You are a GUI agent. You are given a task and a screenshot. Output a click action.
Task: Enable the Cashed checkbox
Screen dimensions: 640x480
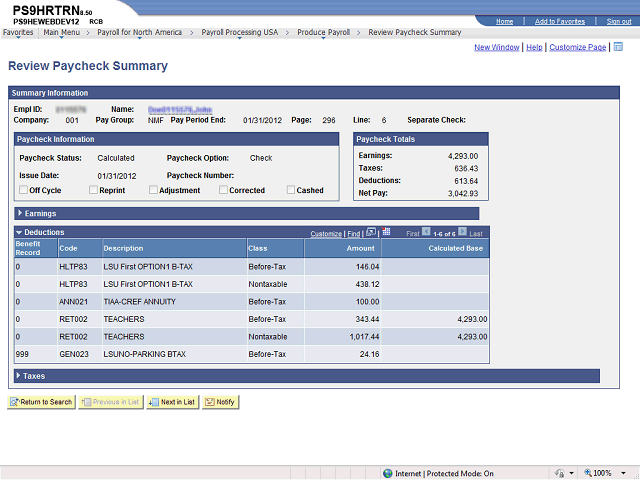click(x=291, y=190)
